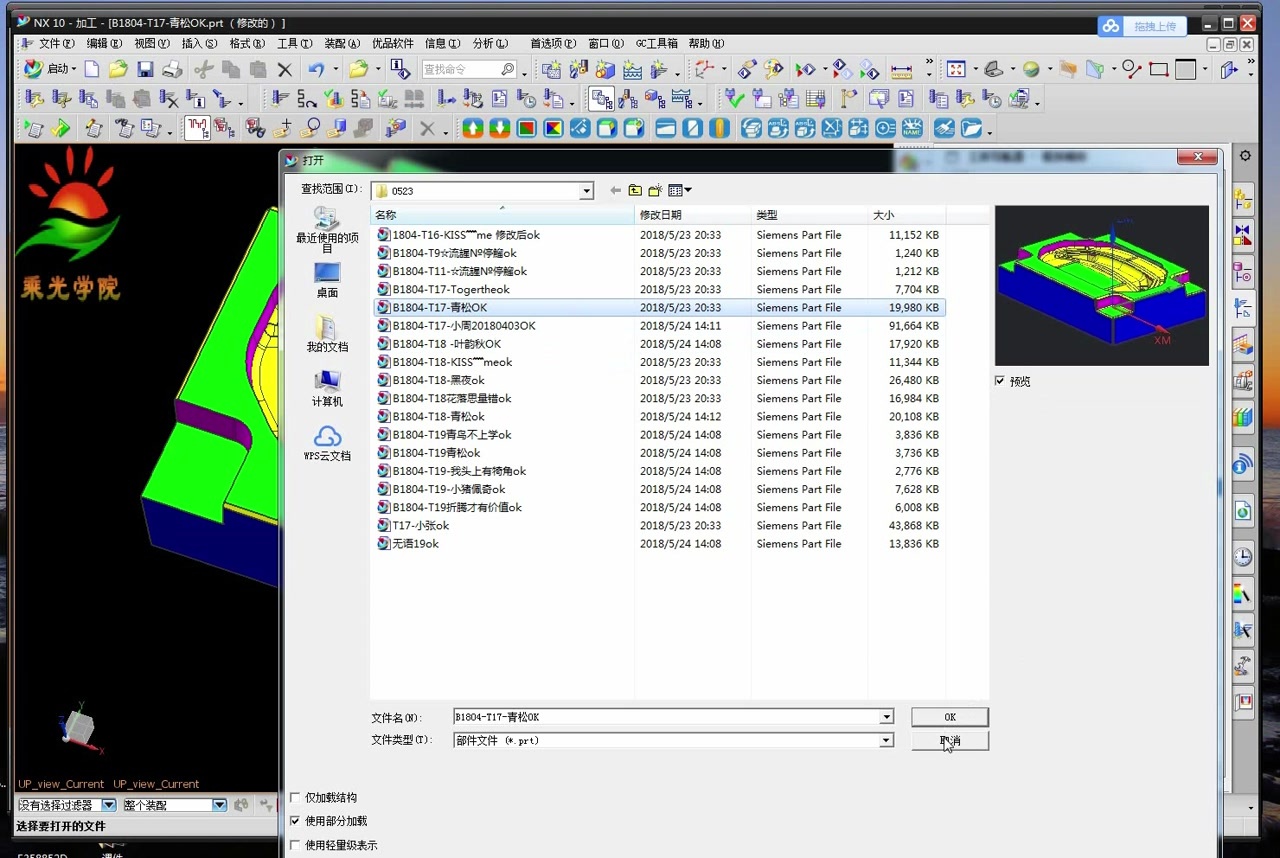Expand the Entire Assembly (整个装配) dropdown
The image size is (1280, 858).
(x=219, y=805)
